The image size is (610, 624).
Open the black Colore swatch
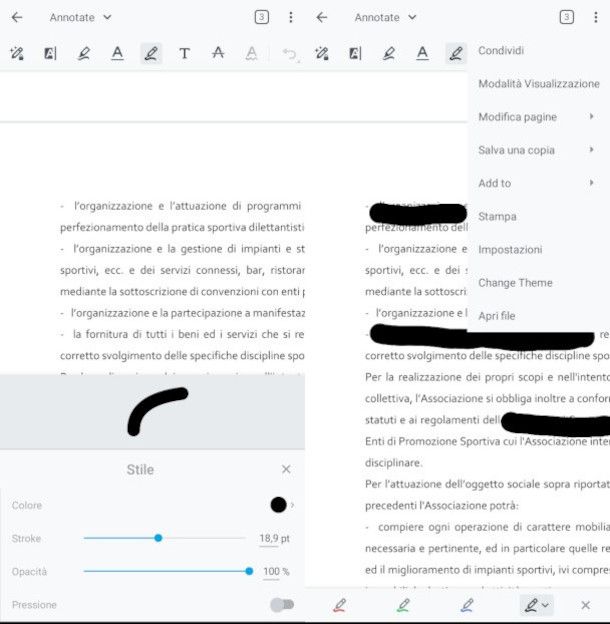[x=278, y=505]
